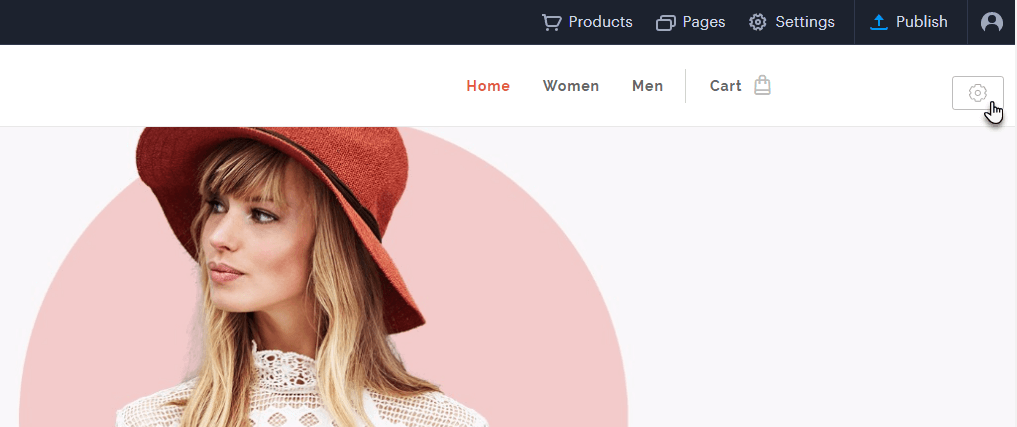Screen dimensions: 1017x427
Task: Open header settings via the boxed gear button
Action: point(977,93)
